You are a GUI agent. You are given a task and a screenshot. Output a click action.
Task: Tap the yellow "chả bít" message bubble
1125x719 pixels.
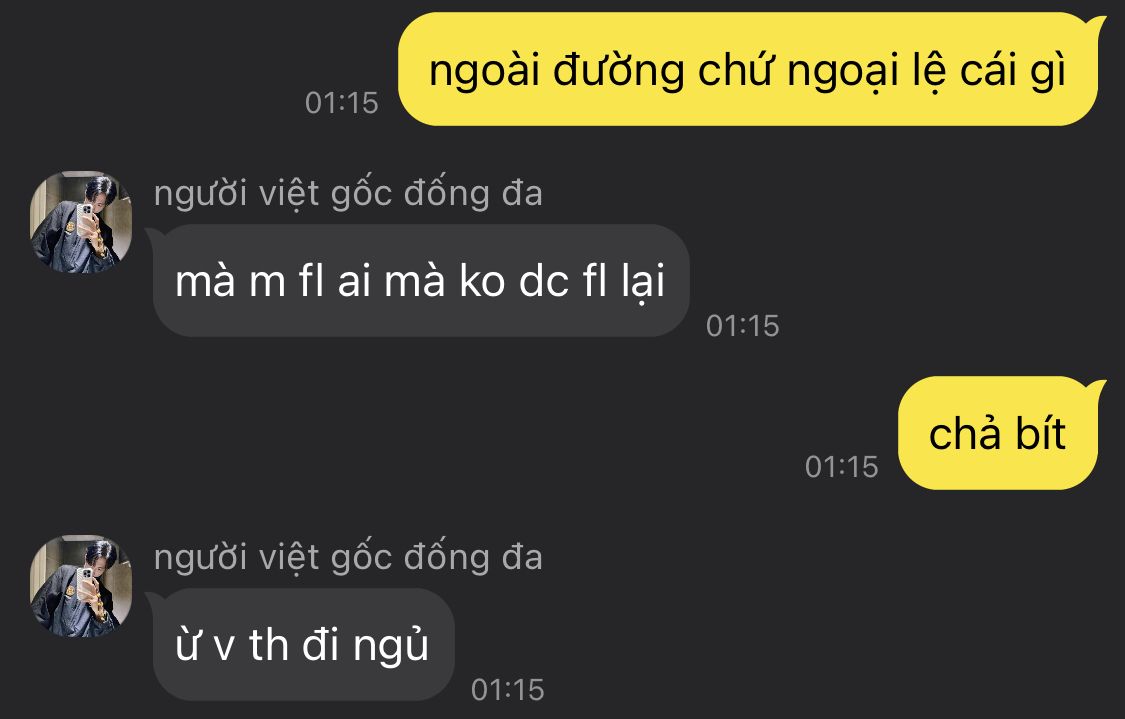click(x=998, y=433)
